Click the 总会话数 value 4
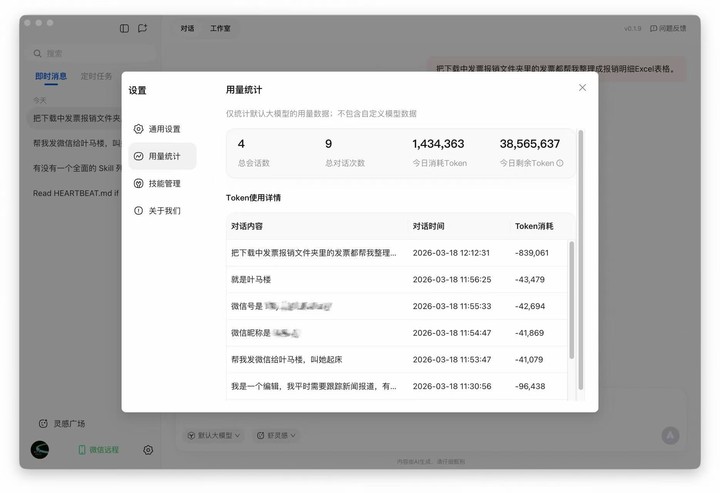The height and width of the screenshot is (493, 720). [x=241, y=144]
